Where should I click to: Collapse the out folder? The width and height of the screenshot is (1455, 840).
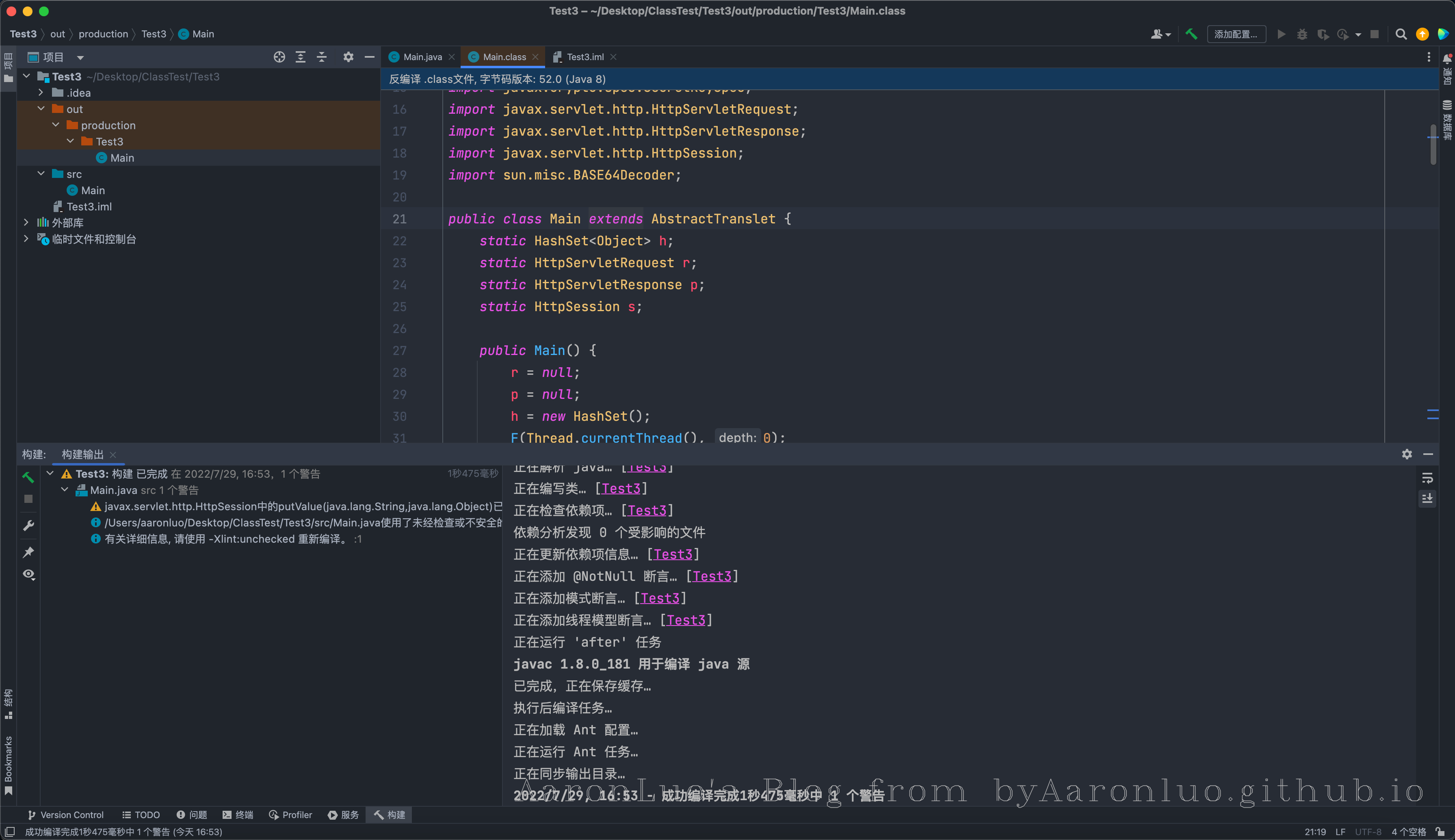(41, 108)
